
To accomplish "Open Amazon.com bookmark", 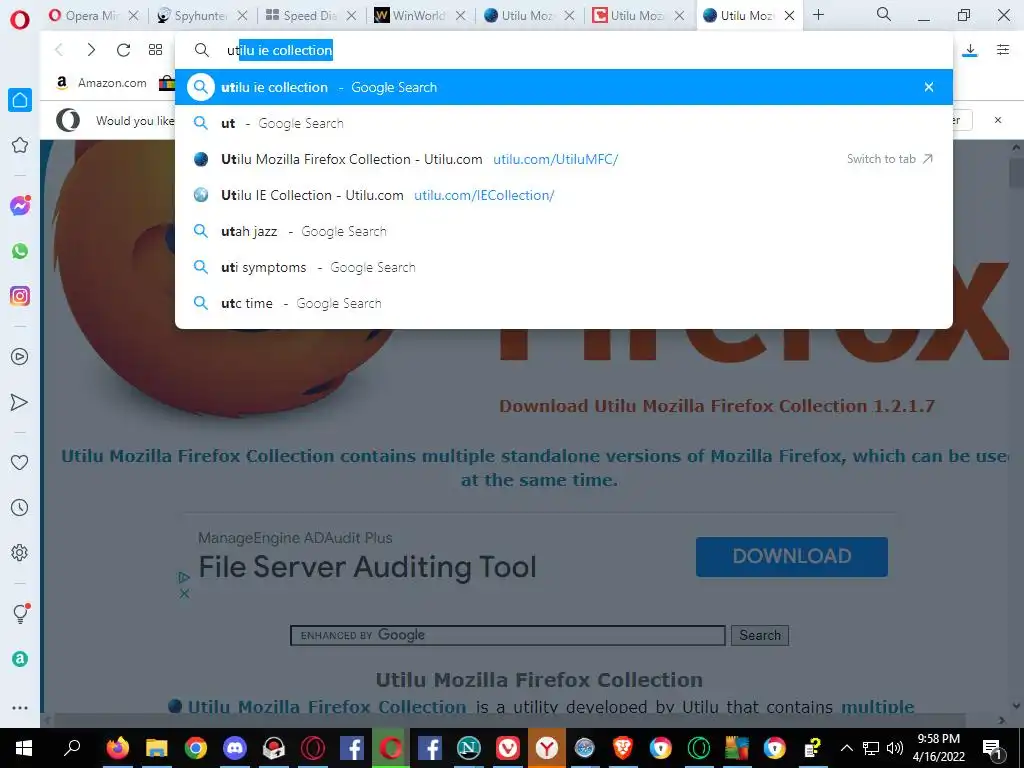I will [101, 83].
